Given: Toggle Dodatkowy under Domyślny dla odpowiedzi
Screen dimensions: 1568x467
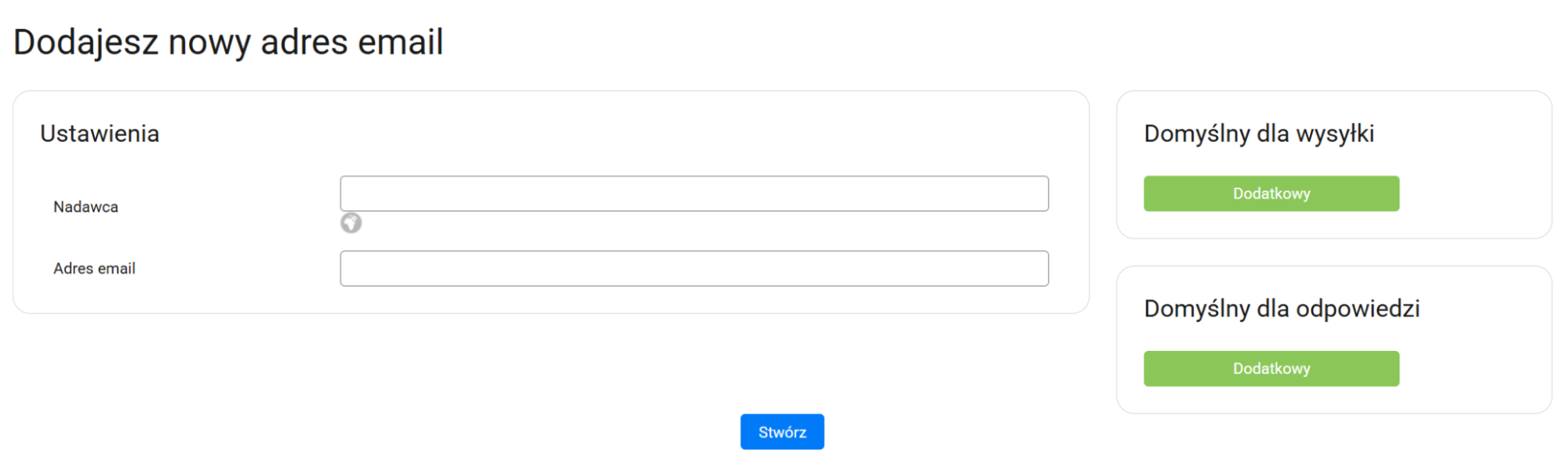Looking at the screenshot, I should pyautogui.click(x=1271, y=369).
